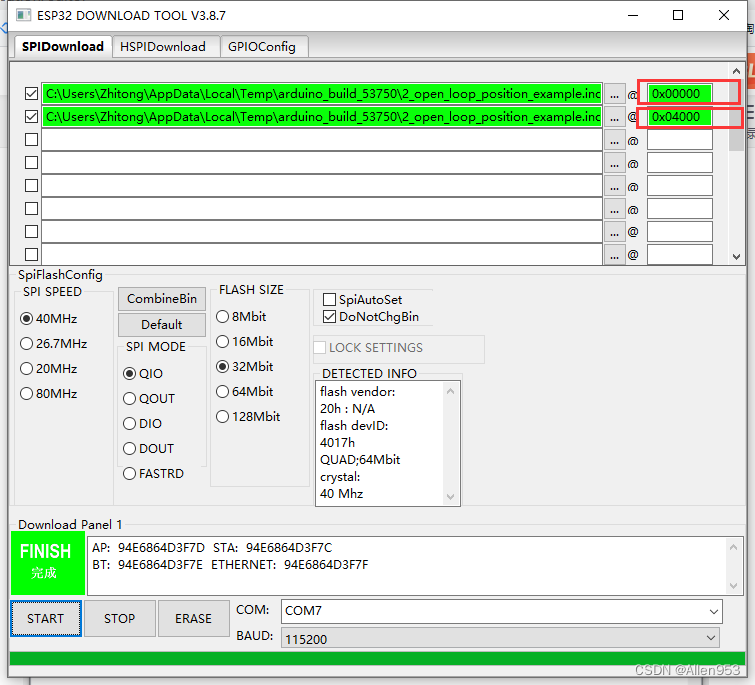
Task: Maximize the ESP32 Download Tool window
Action: point(678,15)
